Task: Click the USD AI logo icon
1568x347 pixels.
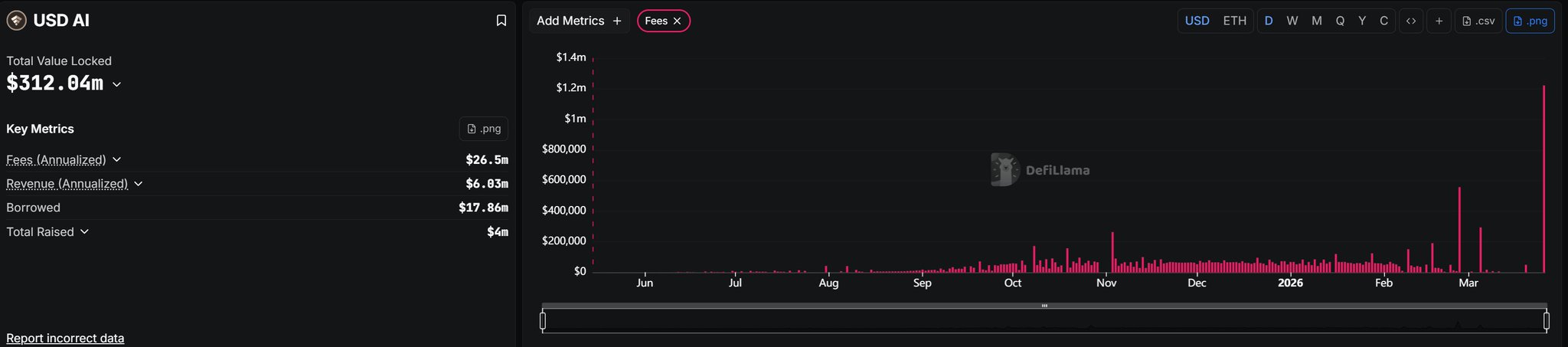Action: coord(16,21)
